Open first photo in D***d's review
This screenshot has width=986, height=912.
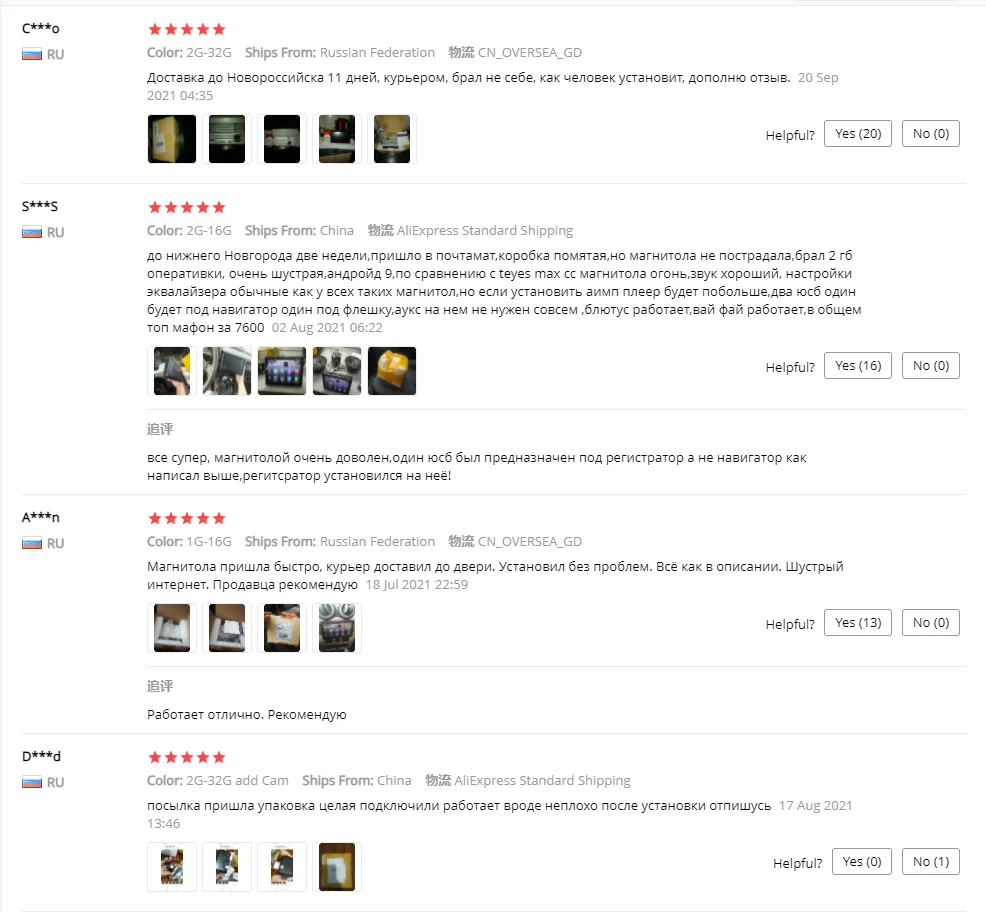[172, 867]
